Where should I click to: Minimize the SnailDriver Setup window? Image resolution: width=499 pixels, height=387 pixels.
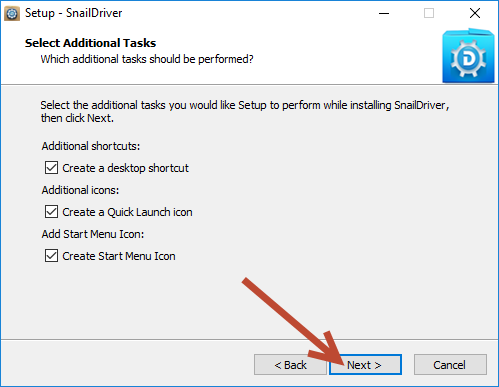384,13
